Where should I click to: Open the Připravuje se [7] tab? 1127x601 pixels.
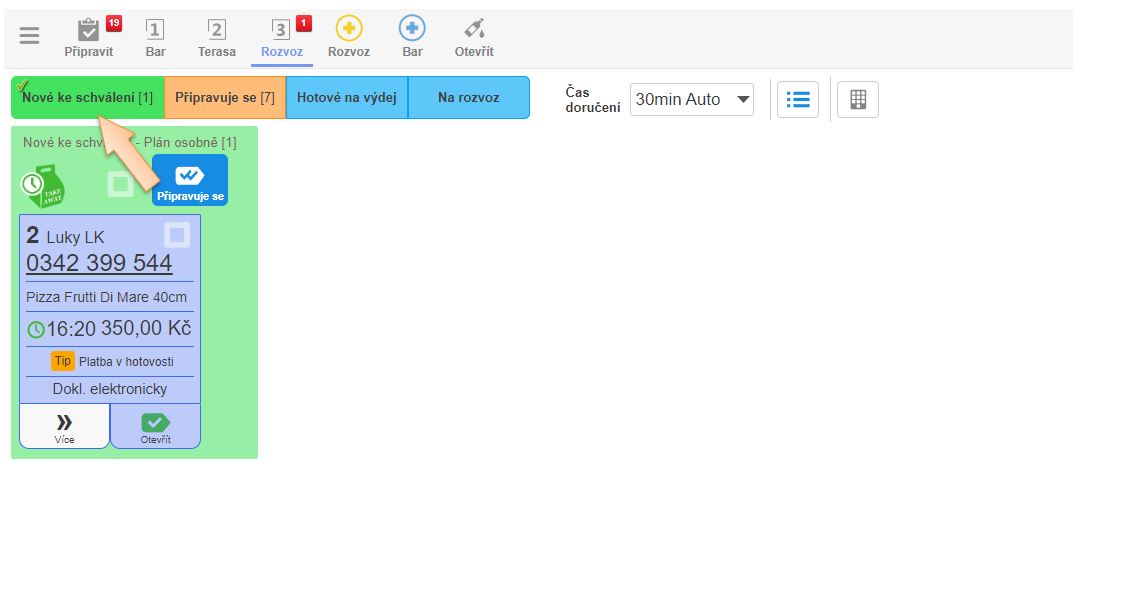(x=224, y=97)
